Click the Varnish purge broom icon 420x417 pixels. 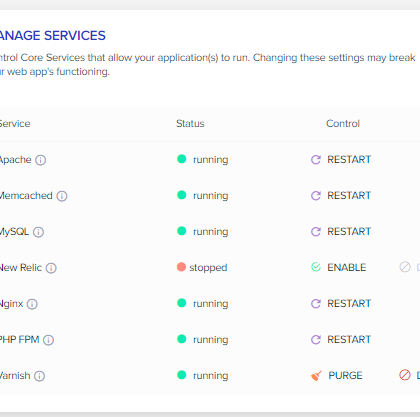[316, 376]
